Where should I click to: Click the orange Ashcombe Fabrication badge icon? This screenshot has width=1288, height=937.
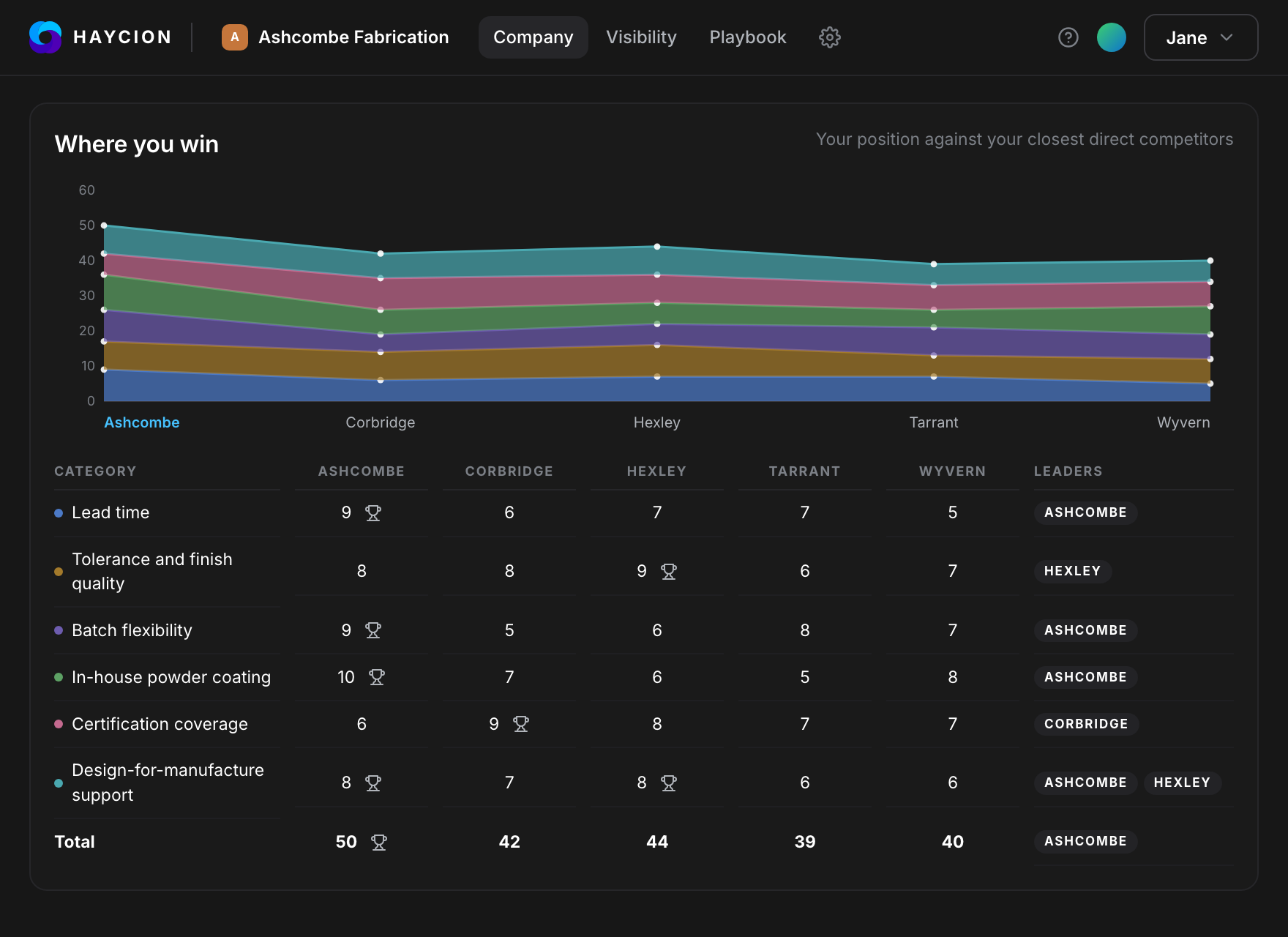click(234, 37)
